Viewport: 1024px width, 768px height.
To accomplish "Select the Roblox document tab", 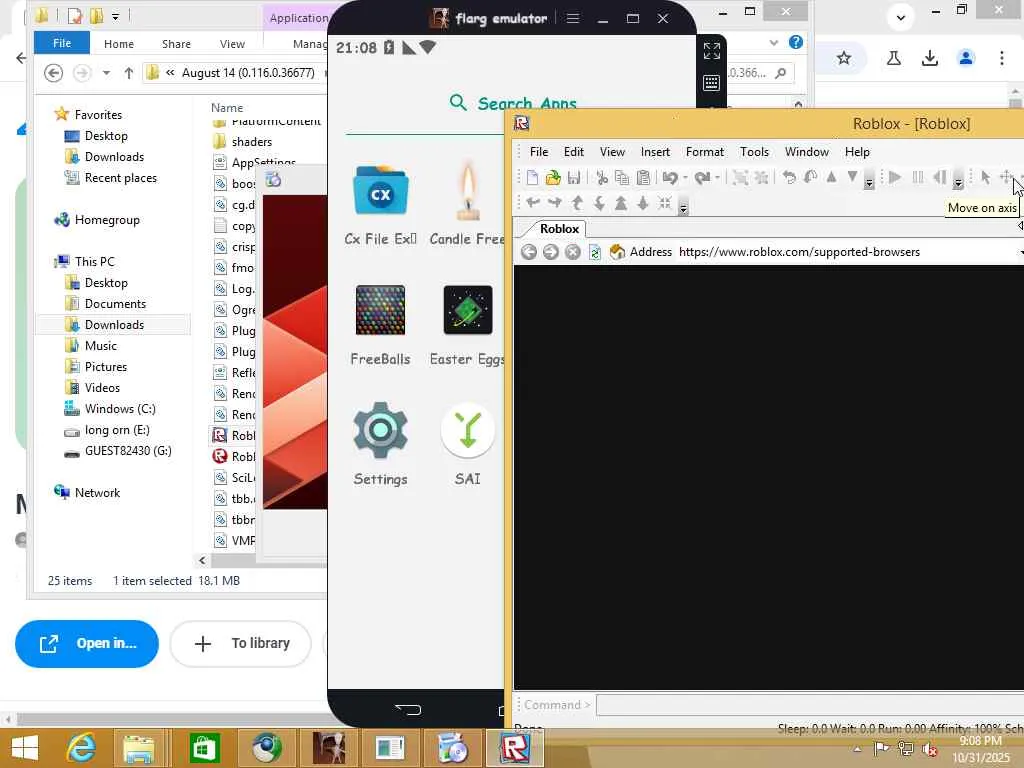I will point(559,229).
